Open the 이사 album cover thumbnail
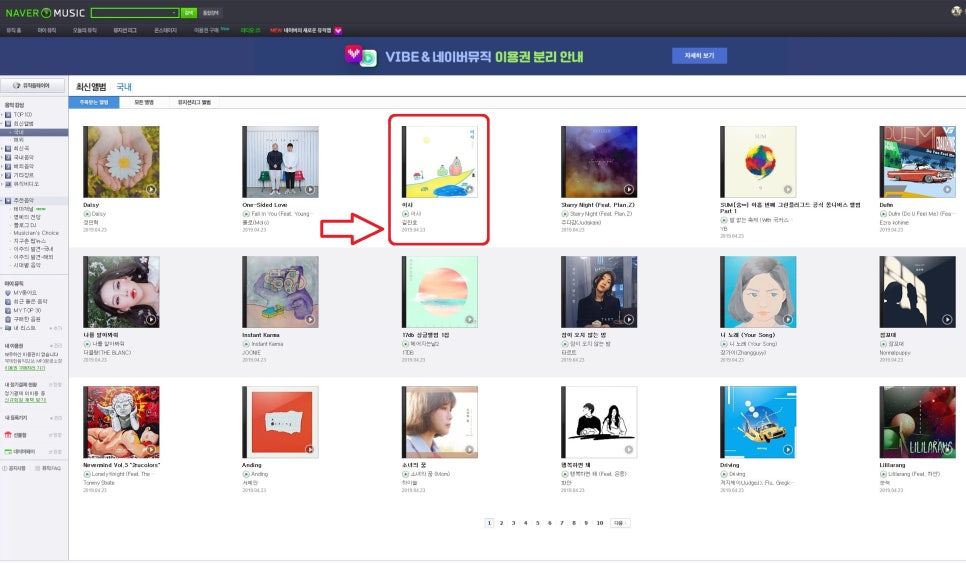This screenshot has height=563, width=966. (x=439, y=162)
